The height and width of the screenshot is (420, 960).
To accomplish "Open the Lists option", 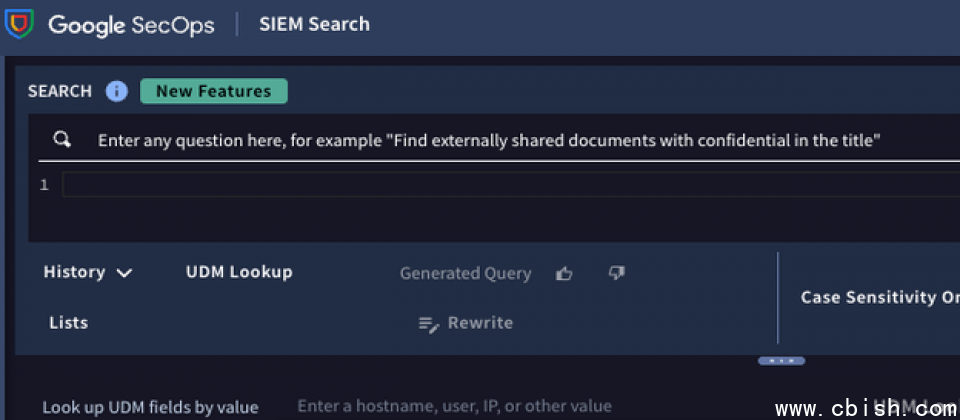I will pyautogui.click(x=69, y=323).
